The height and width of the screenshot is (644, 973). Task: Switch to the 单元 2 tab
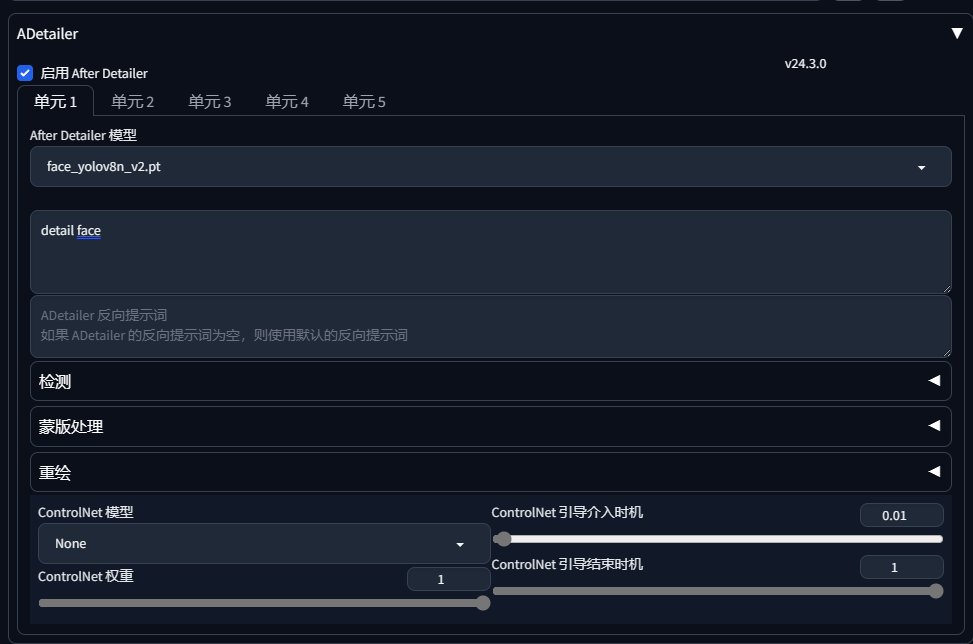pos(132,101)
